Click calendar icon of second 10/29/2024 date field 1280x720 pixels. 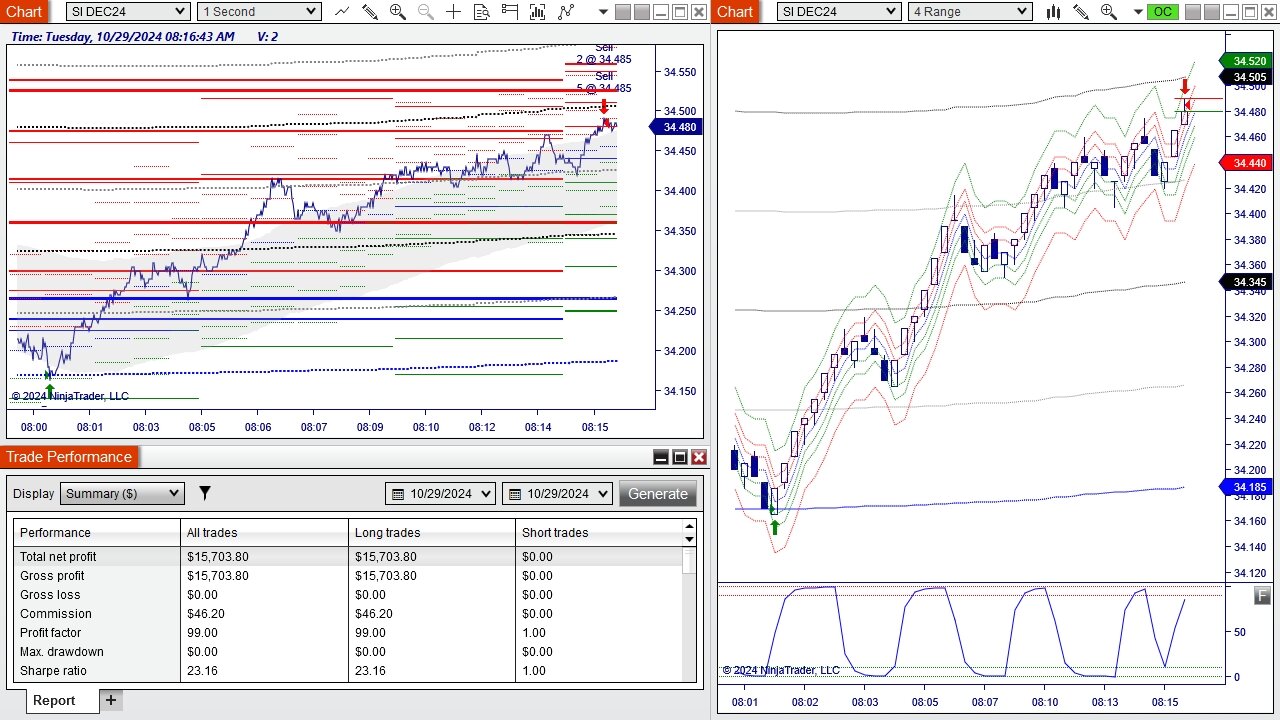515,494
